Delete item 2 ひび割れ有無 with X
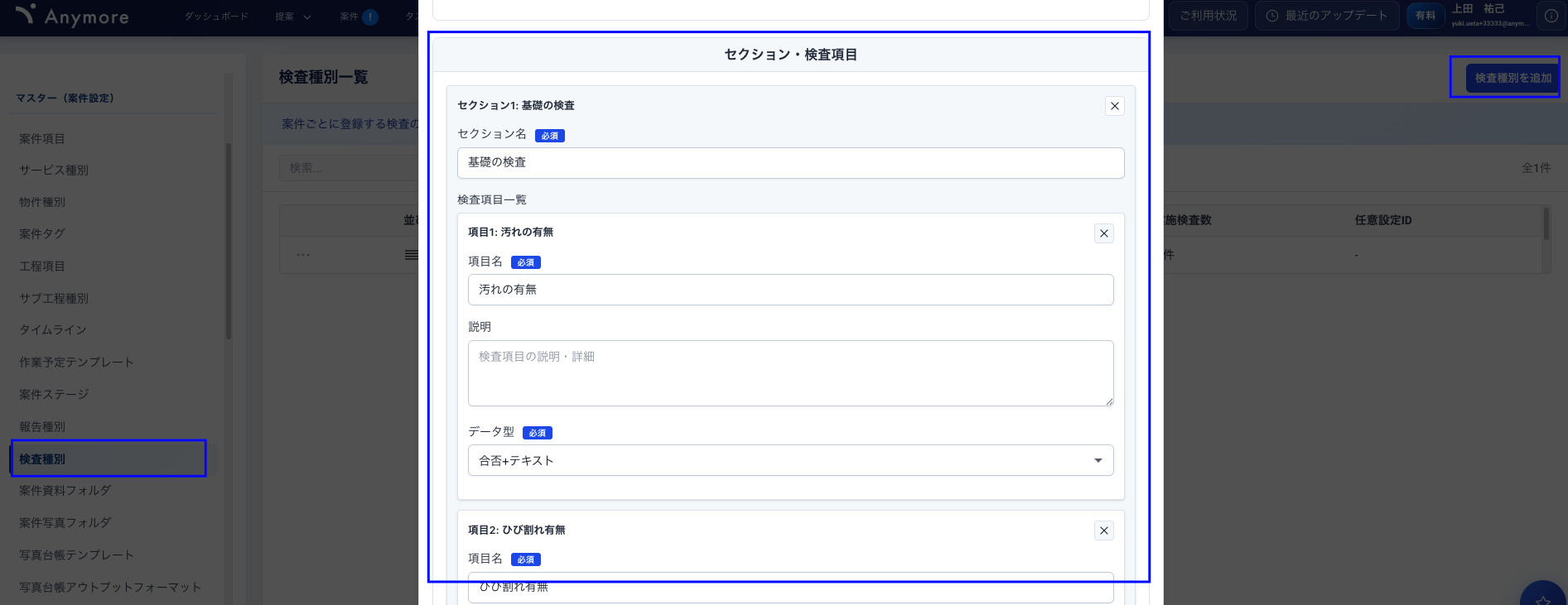Viewport: 1568px width, 605px height. coord(1103,531)
